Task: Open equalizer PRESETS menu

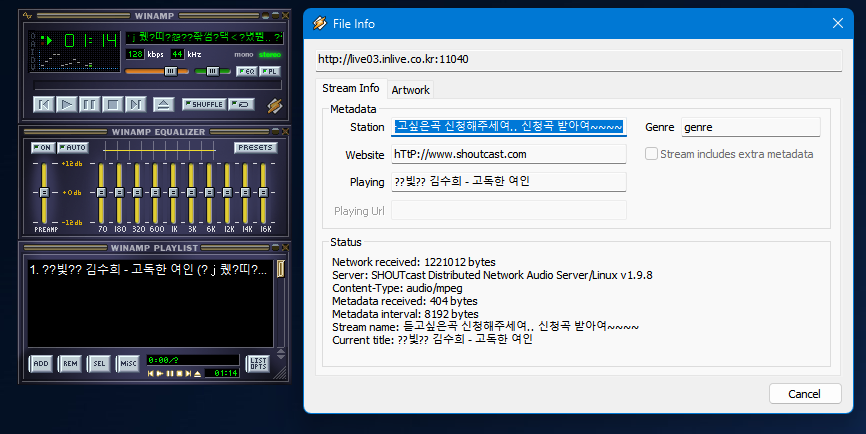Action: click(x=255, y=147)
